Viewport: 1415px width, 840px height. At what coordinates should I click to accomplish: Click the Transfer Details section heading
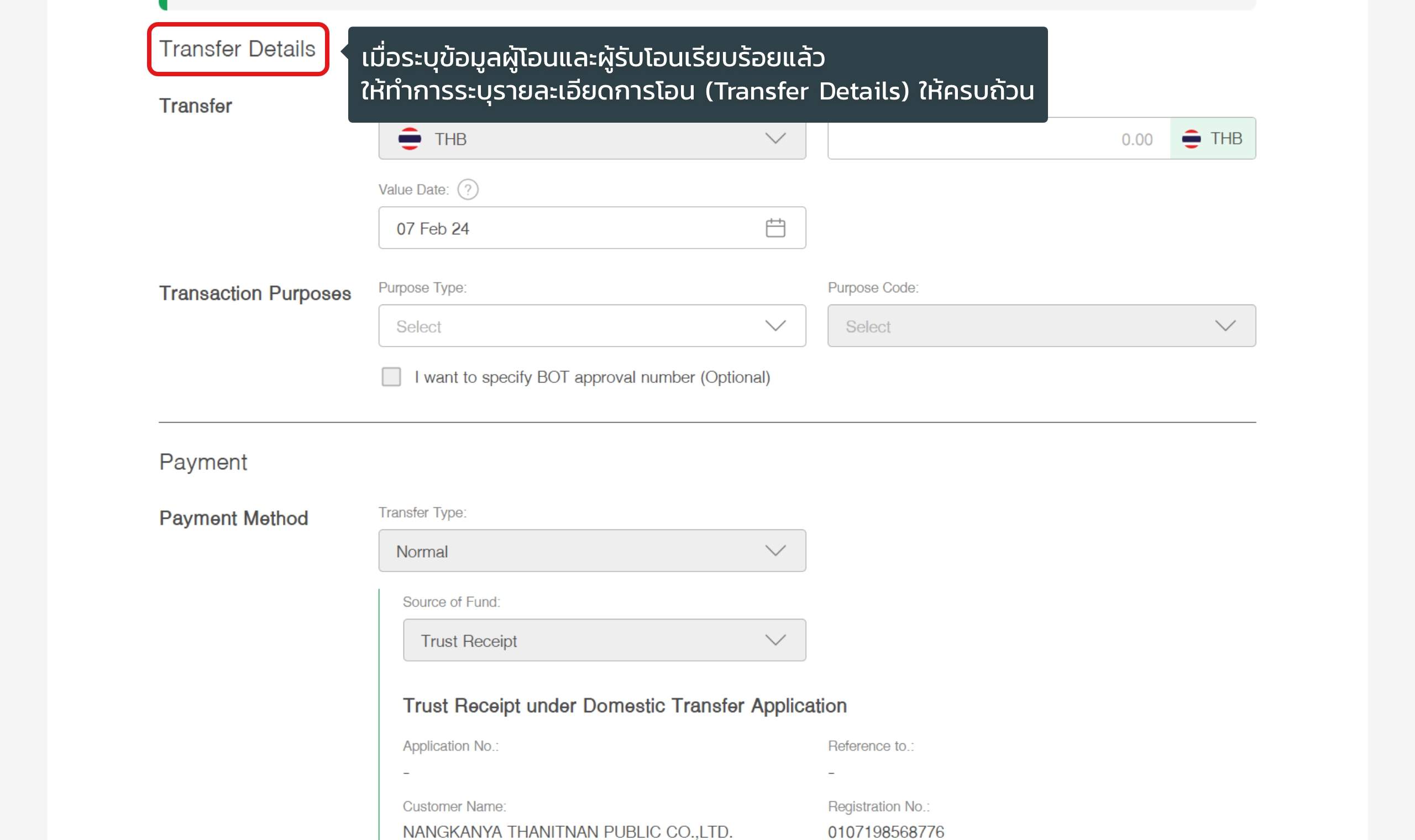pos(237,49)
